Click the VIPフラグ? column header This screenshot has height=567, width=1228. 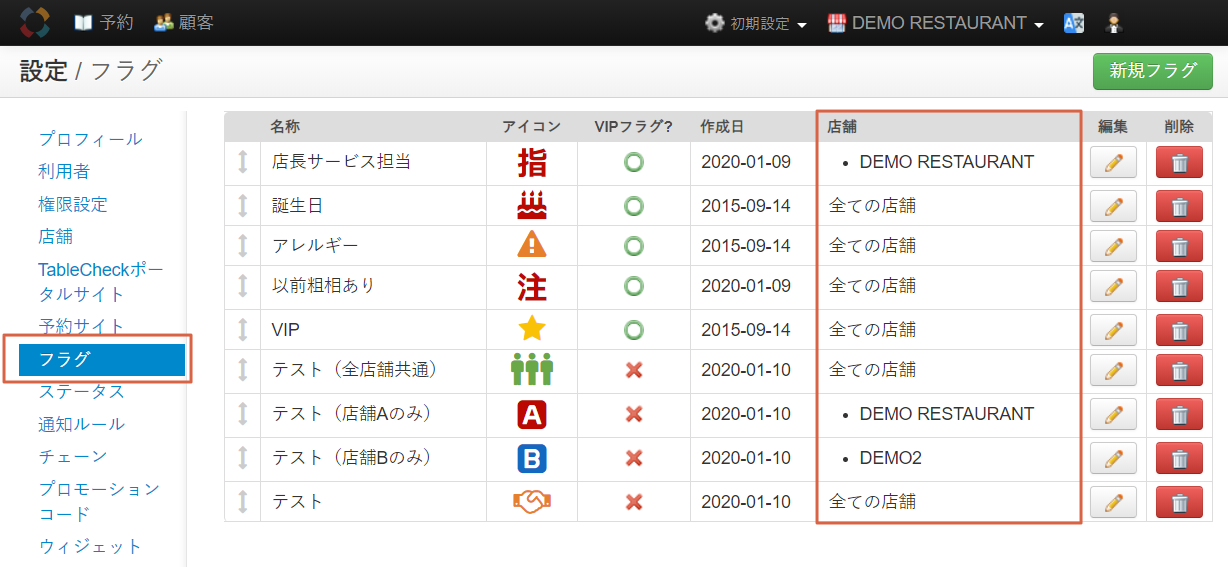pyautogui.click(x=633, y=127)
